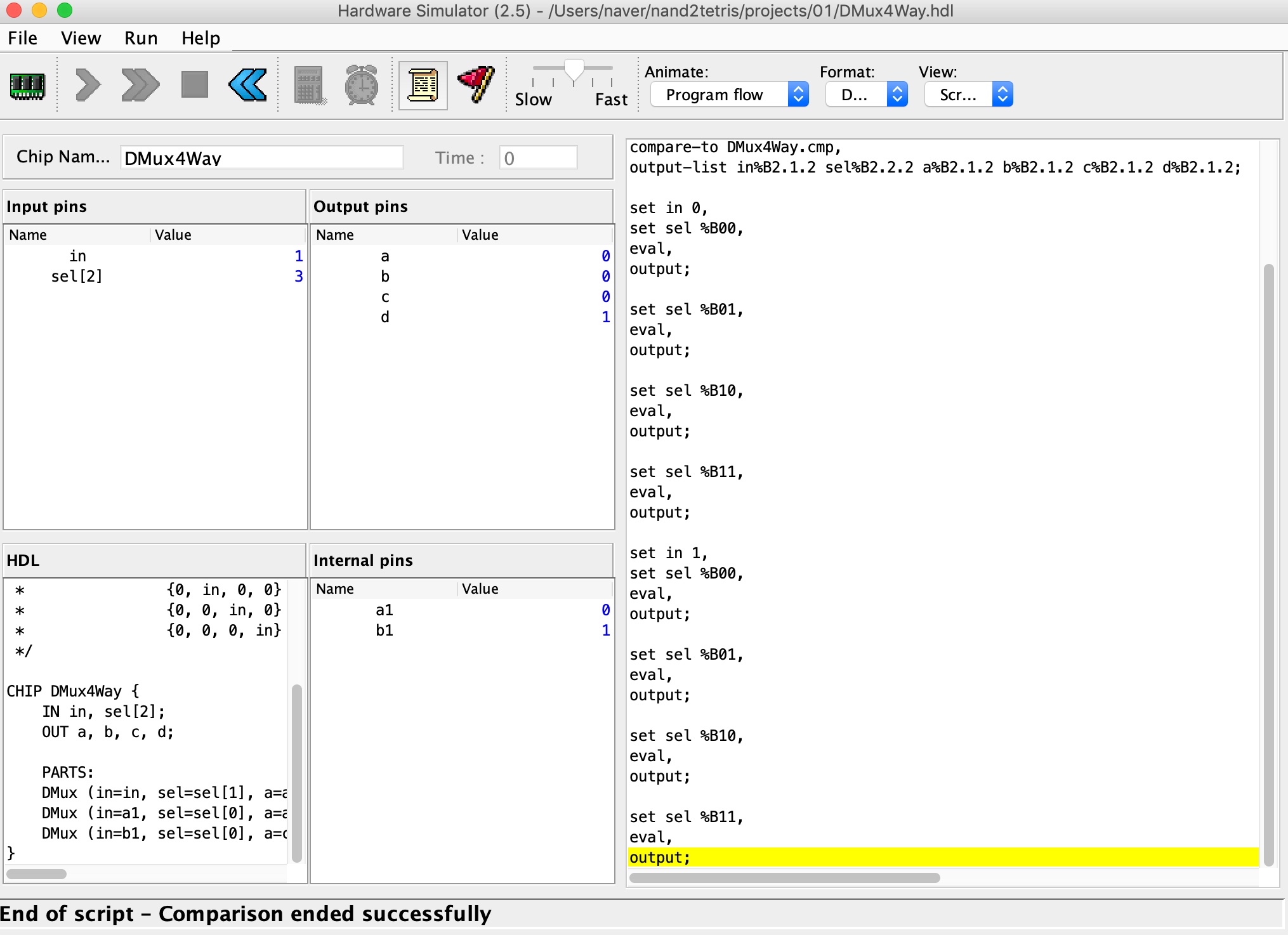Click output pin a value
This screenshot has height=935, width=1288.
point(606,256)
